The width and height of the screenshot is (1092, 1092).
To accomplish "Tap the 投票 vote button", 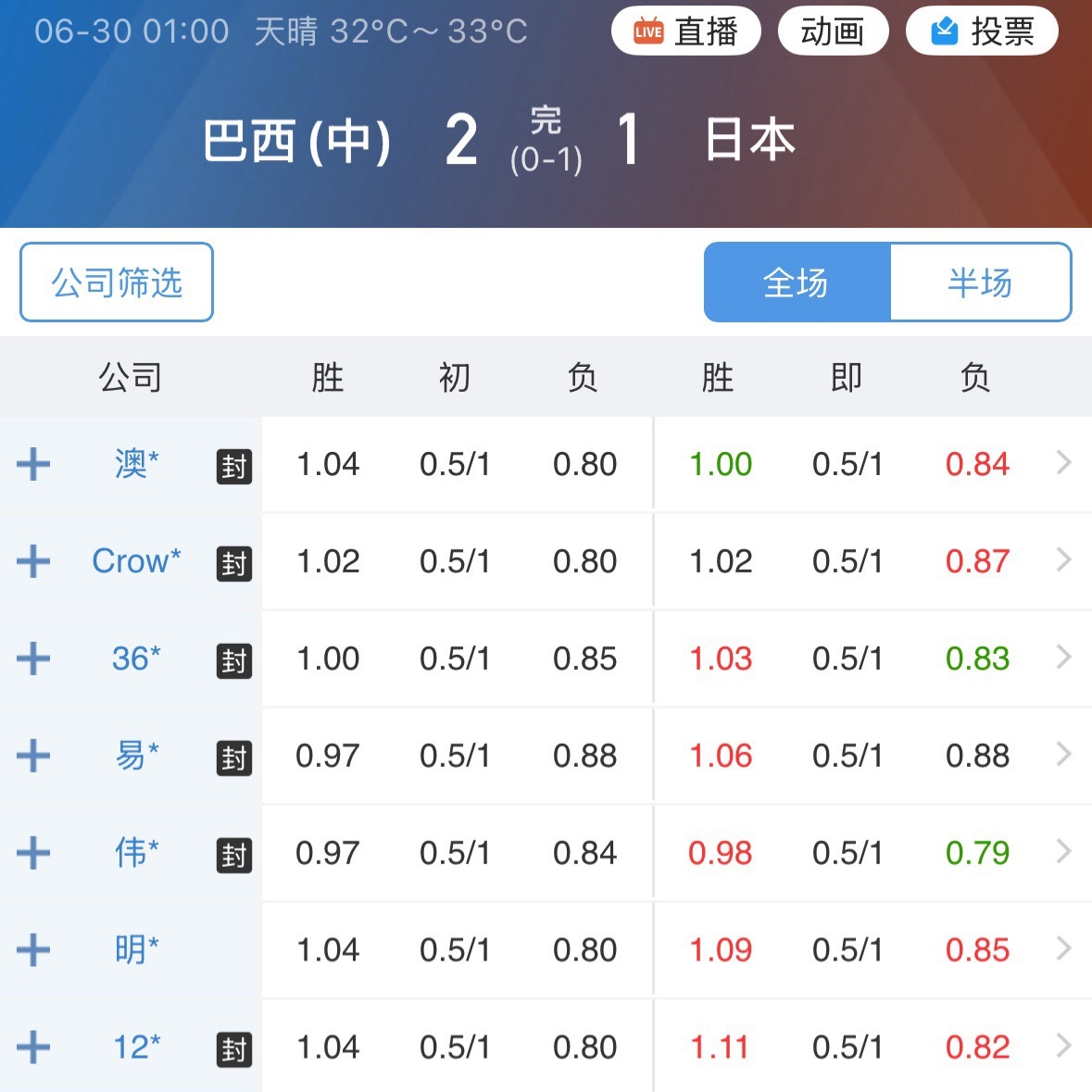I will (x=982, y=31).
